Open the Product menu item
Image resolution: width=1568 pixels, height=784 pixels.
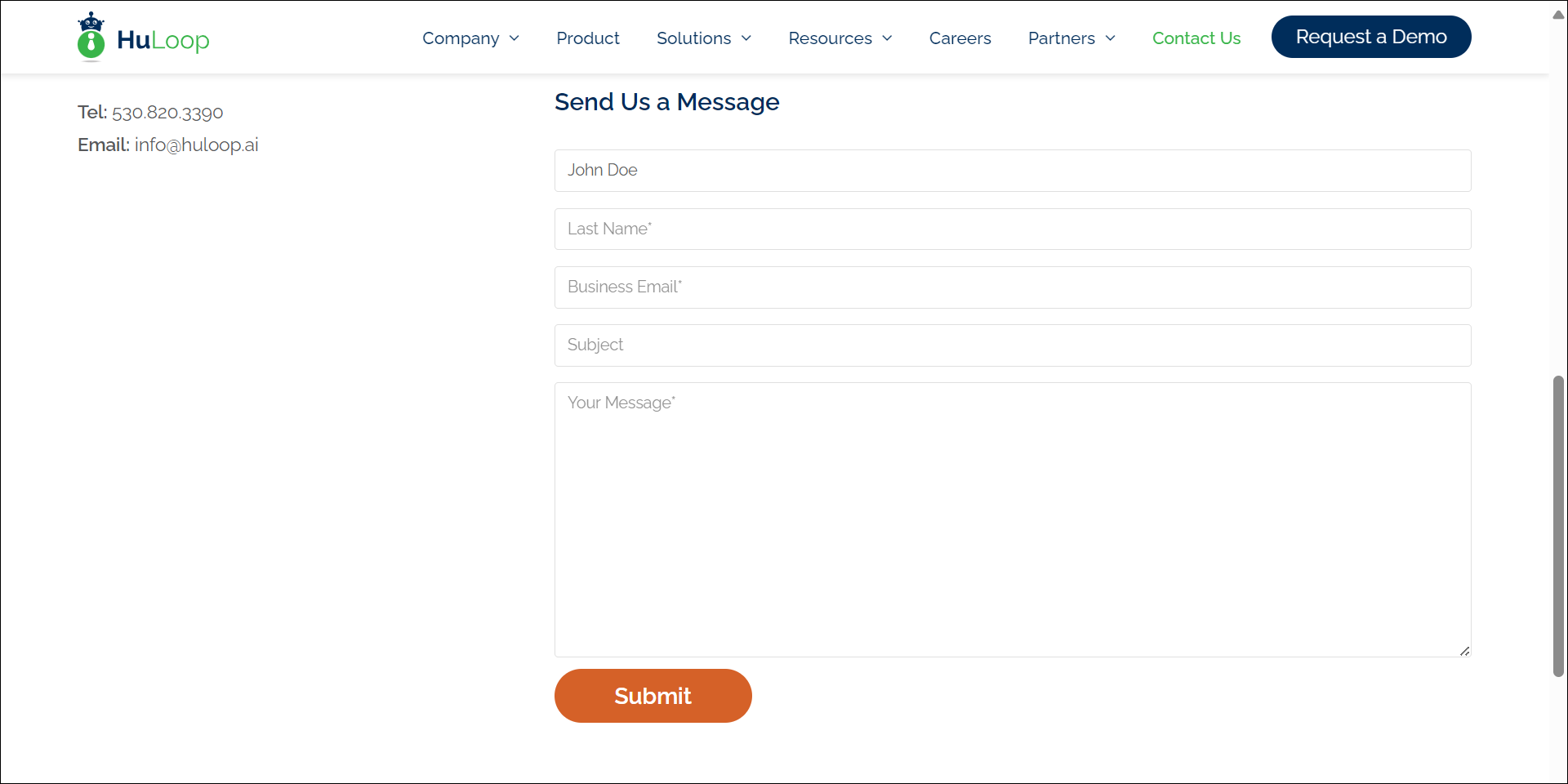587,38
